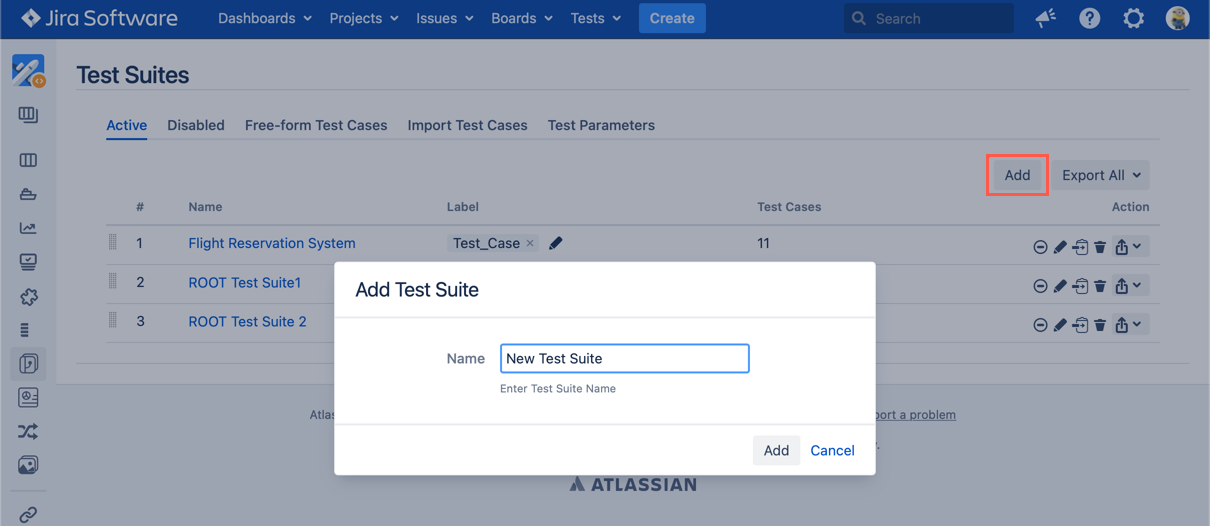Click the puzzle piece icon in sidebar
This screenshot has height=526, width=1210.
click(x=28, y=297)
